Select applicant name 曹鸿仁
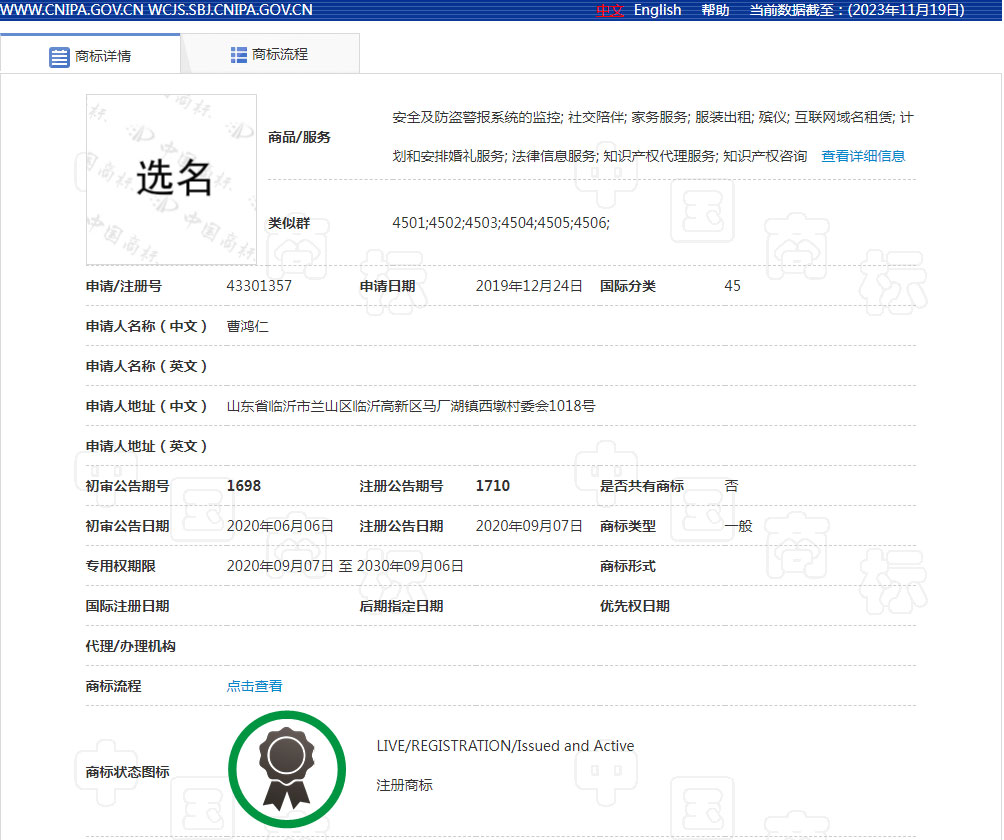This screenshot has width=1004, height=840. 248,327
